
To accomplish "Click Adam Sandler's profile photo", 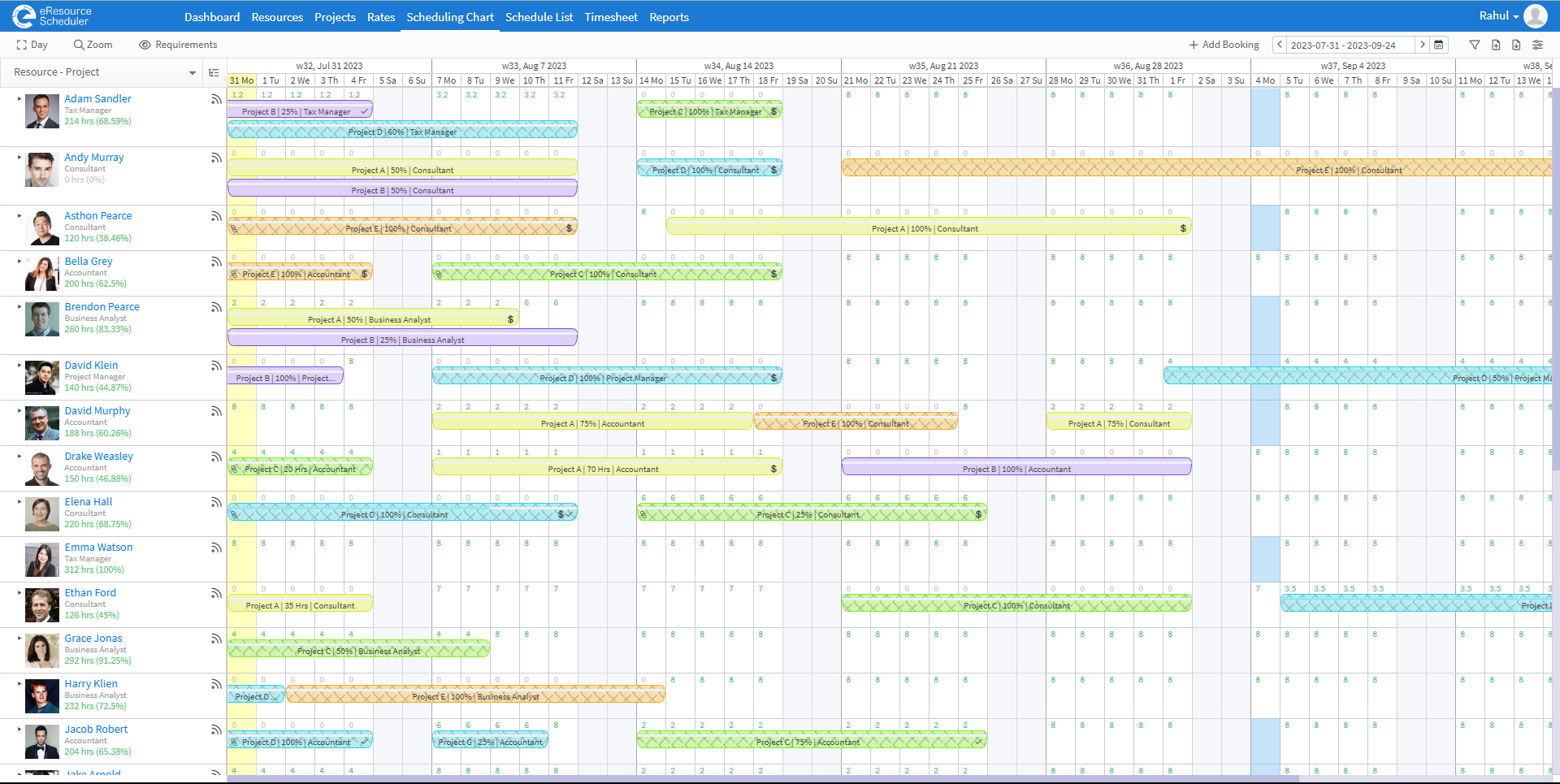I will (x=42, y=111).
